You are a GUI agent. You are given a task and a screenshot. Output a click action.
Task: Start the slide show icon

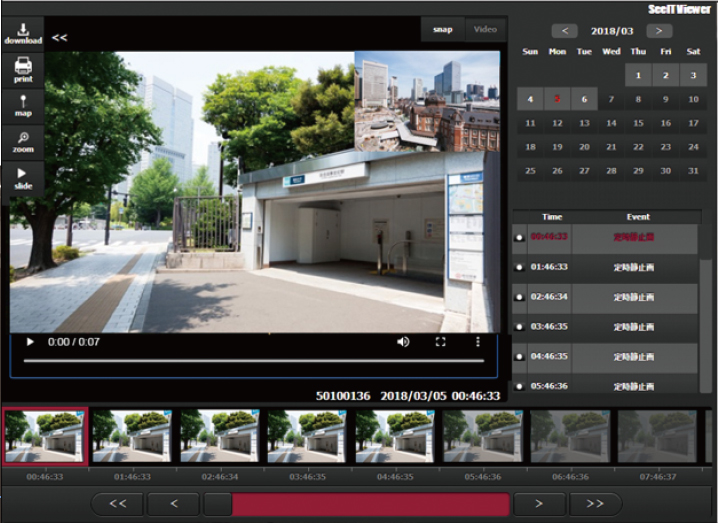pos(22,178)
